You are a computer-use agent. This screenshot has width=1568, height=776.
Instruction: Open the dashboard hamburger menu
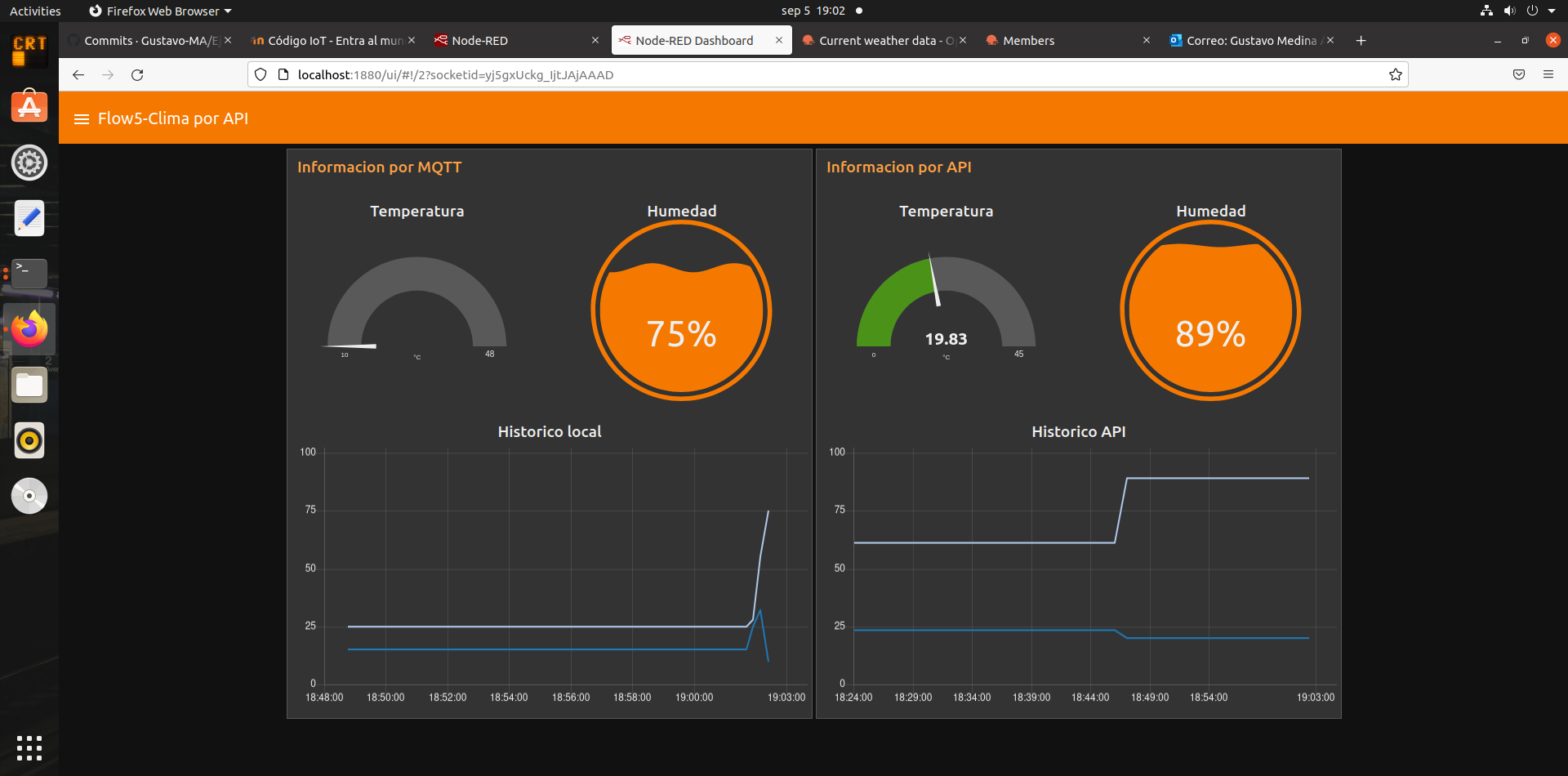81,119
